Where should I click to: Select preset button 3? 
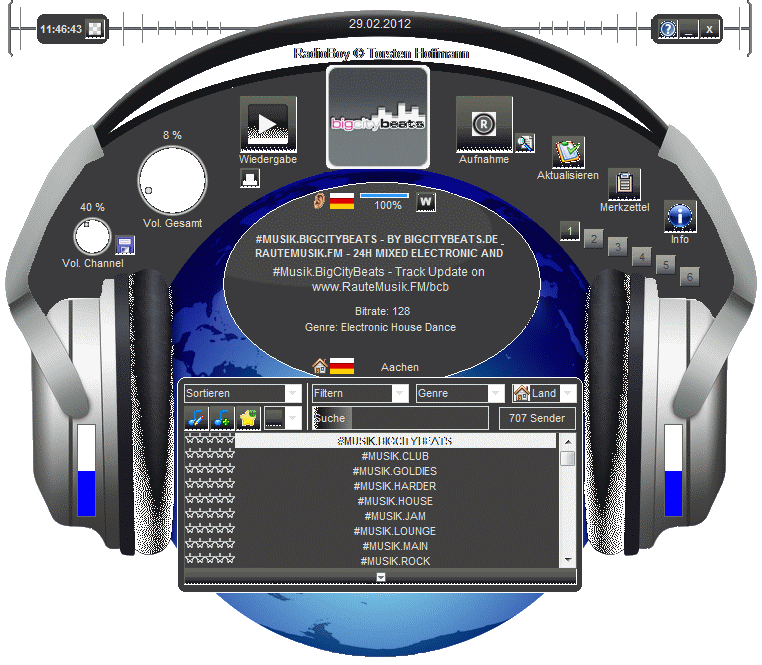(618, 246)
